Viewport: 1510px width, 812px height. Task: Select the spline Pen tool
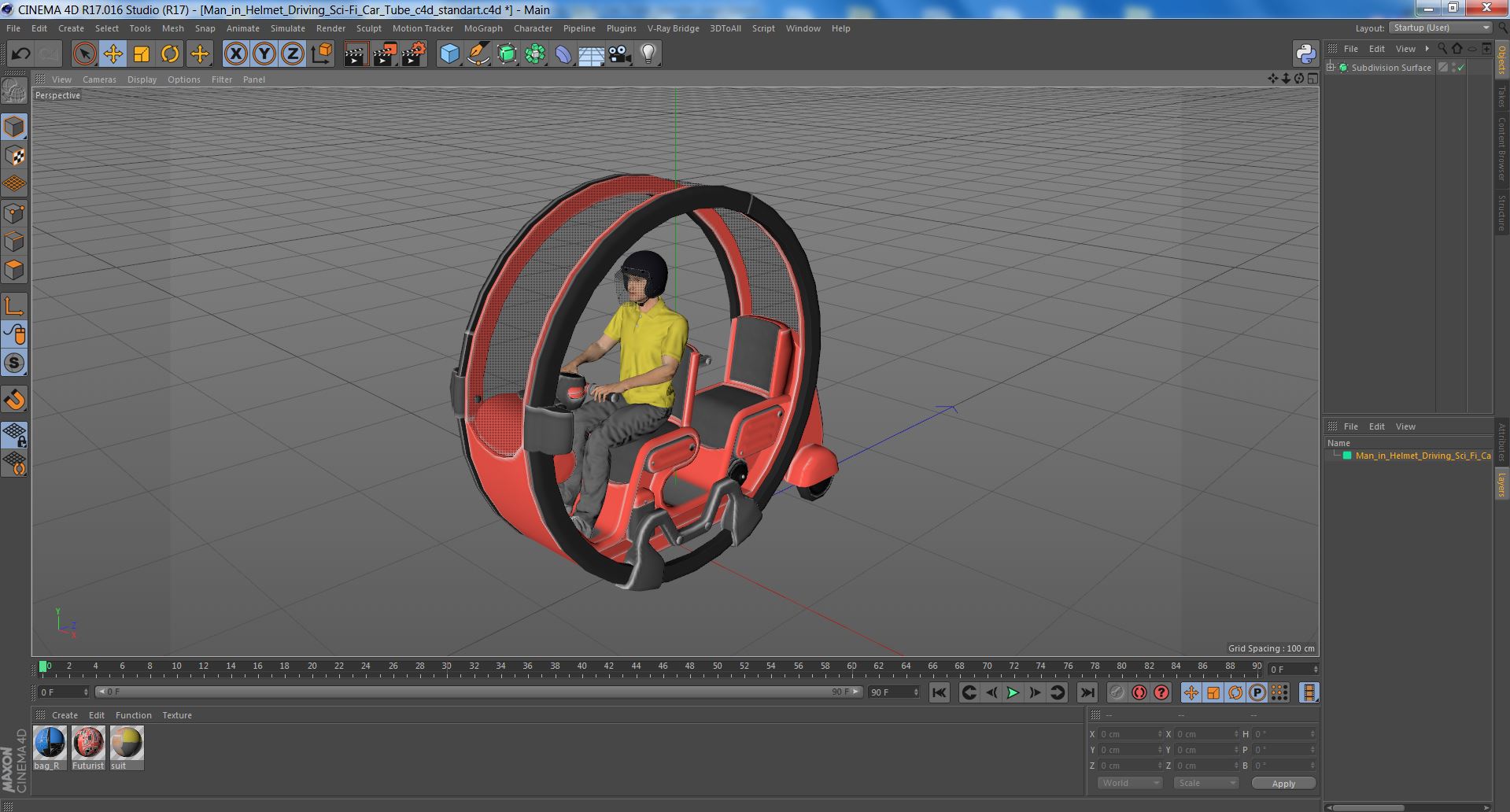coord(478,54)
